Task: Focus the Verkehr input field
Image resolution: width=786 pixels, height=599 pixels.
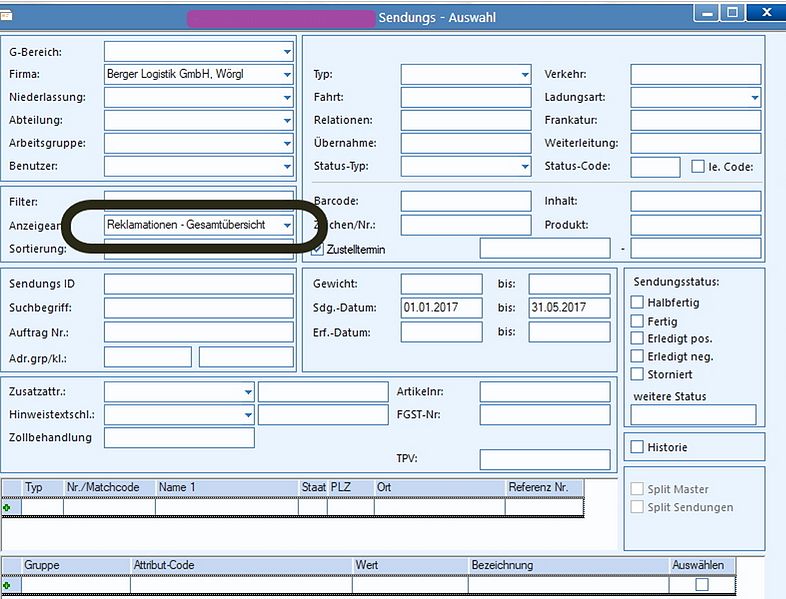Action: point(696,75)
